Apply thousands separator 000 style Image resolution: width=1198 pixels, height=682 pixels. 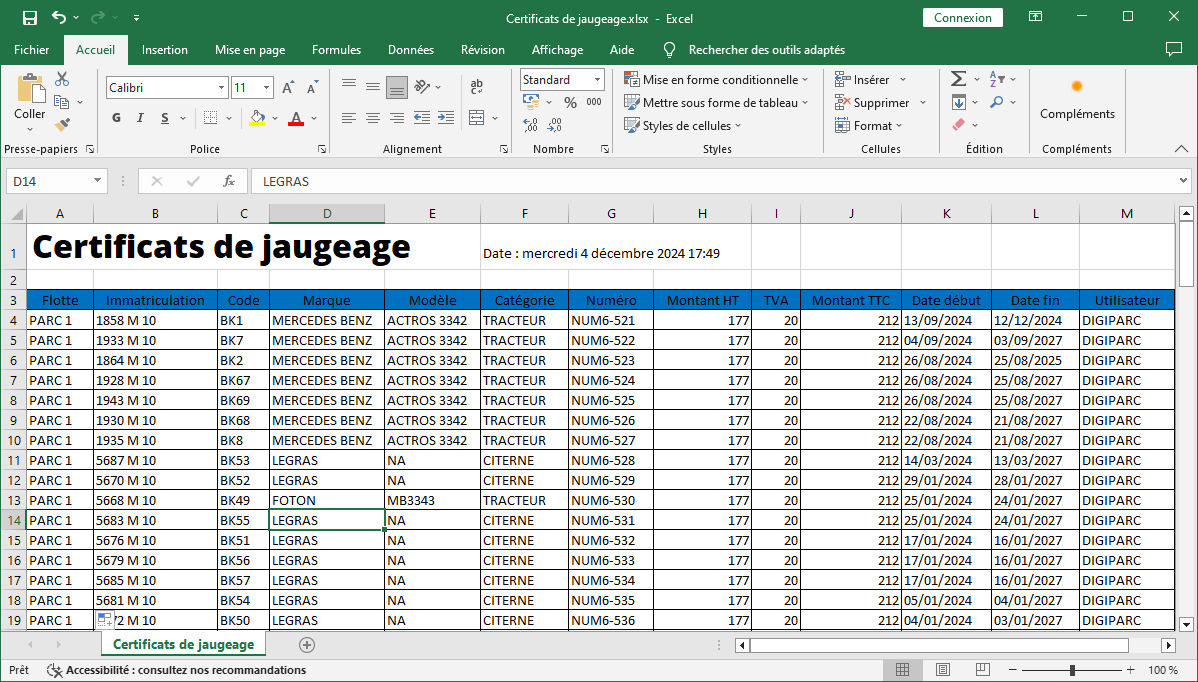click(x=594, y=102)
